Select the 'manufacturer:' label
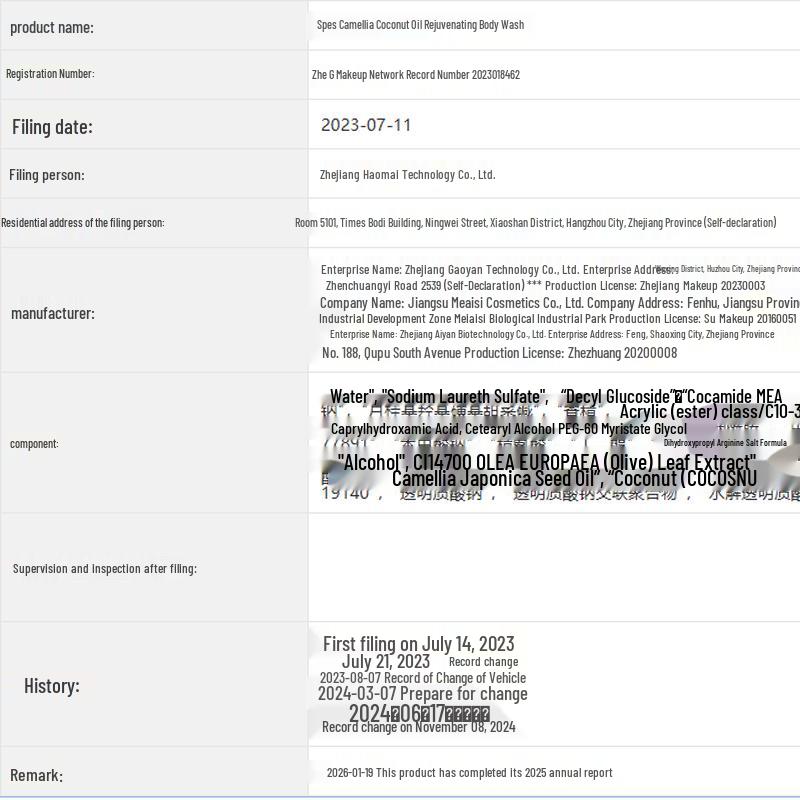This screenshot has height=800, width=800. coord(53,313)
